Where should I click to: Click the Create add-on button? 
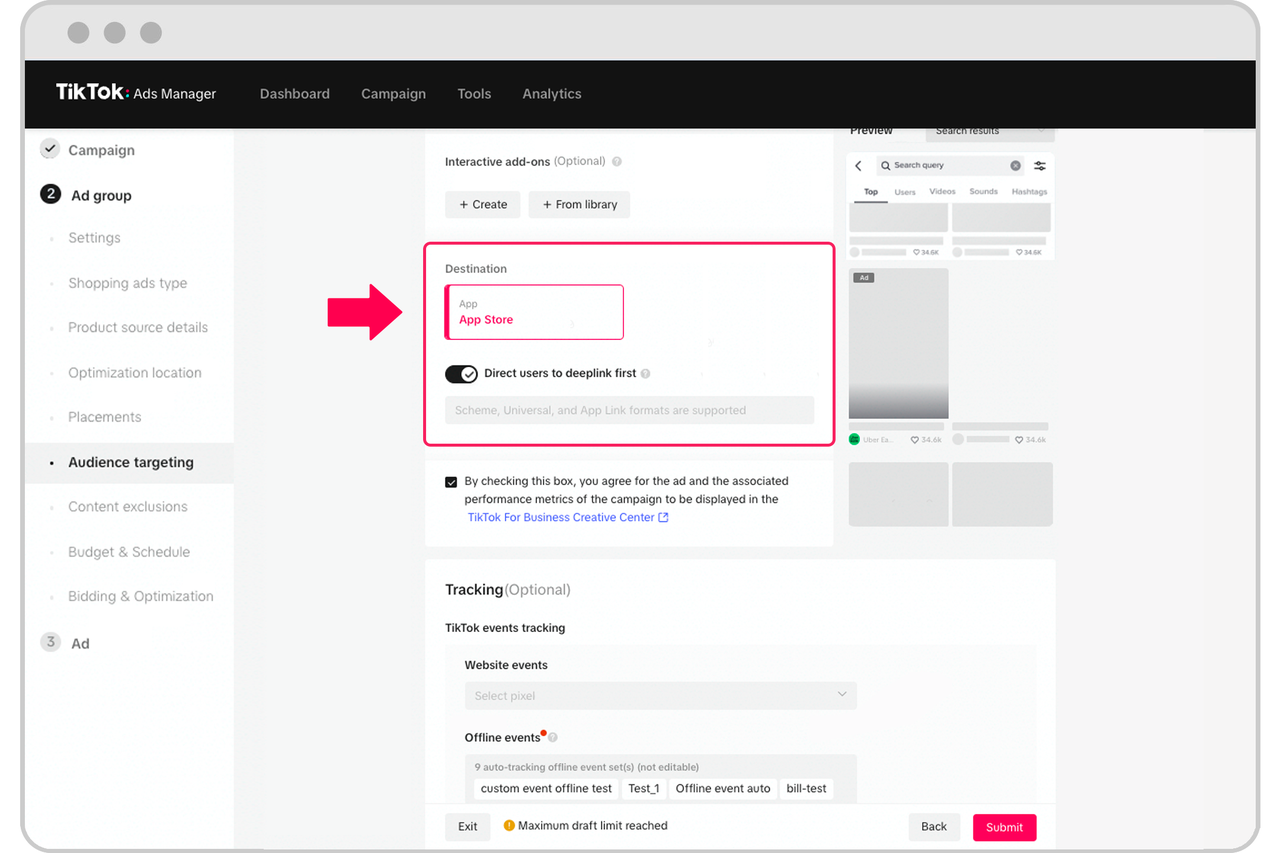pos(483,204)
